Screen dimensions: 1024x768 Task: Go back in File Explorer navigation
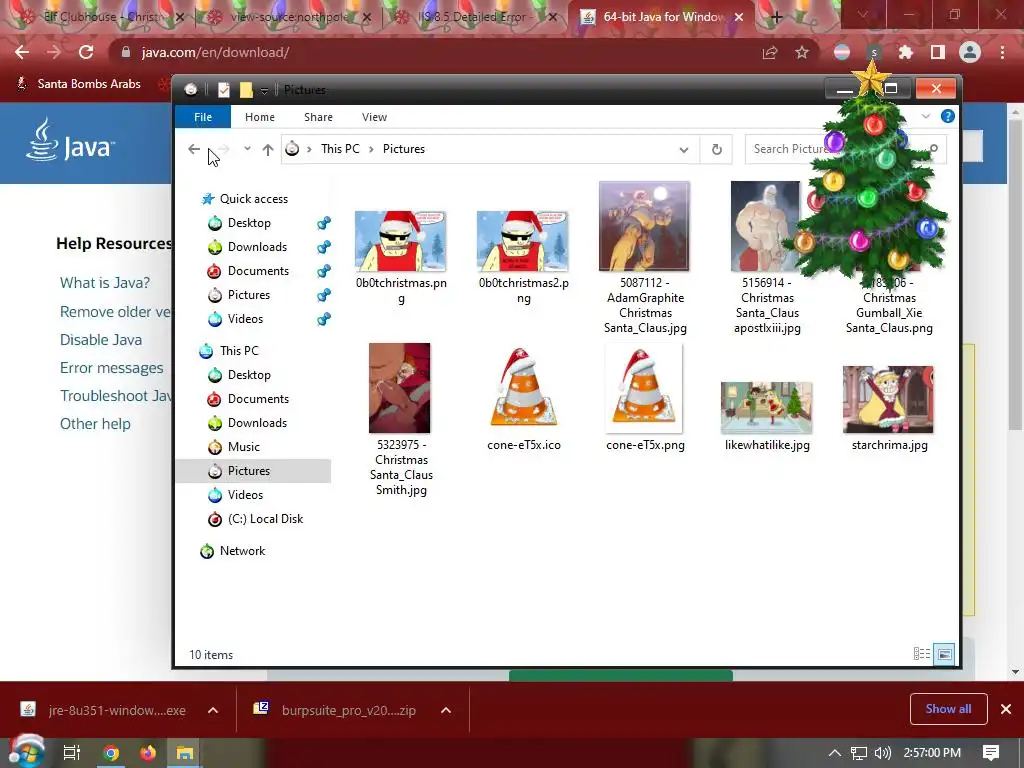(x=194, y=149)
